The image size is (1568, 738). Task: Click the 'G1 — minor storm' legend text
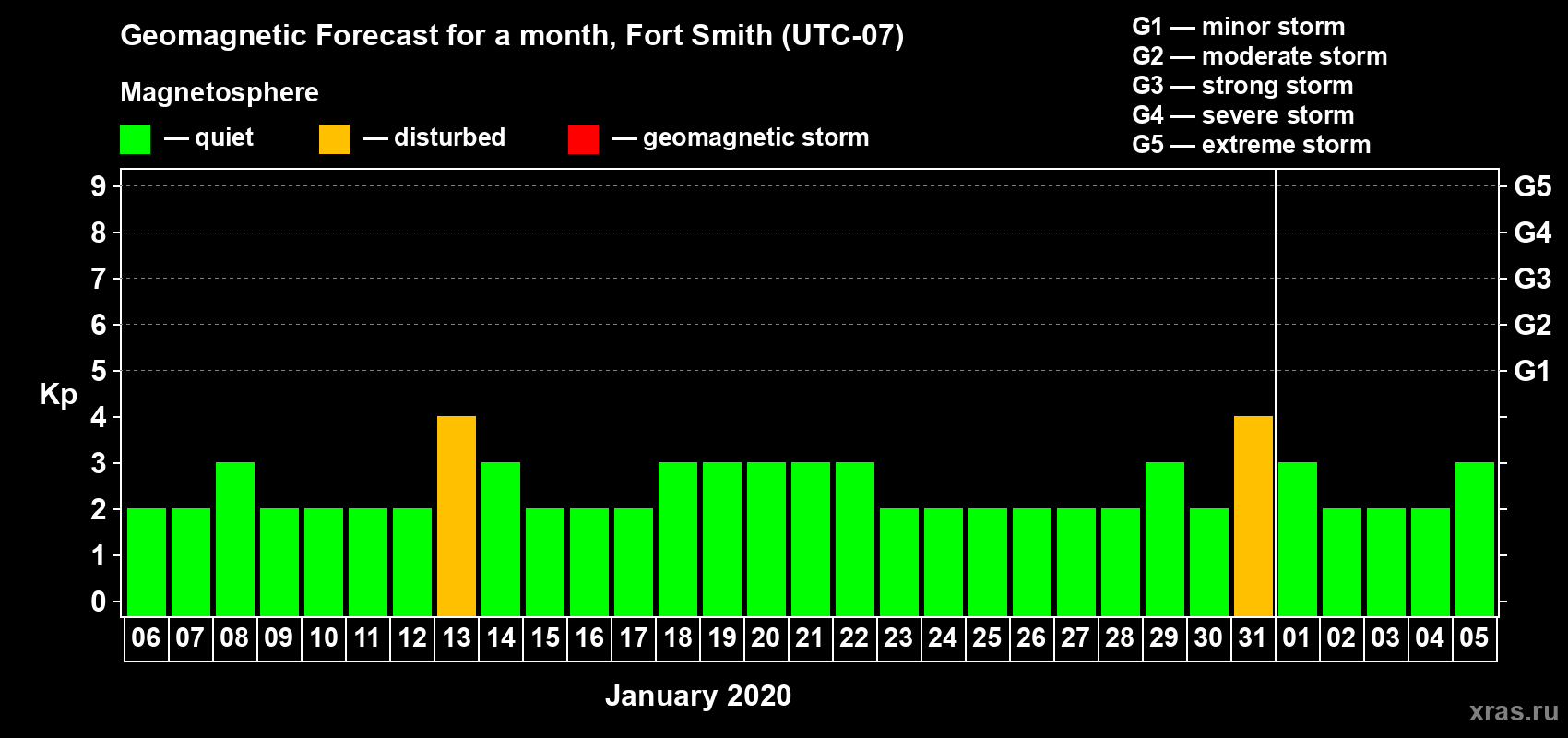[1239, 27]
